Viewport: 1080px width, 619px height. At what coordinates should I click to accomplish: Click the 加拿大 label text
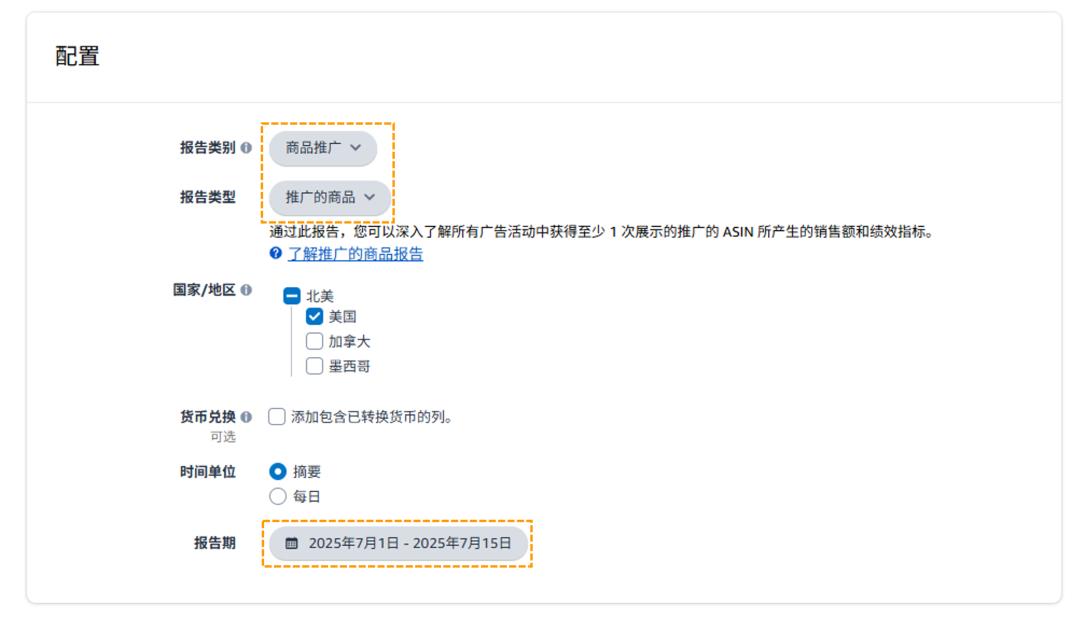tap(349, 342)
